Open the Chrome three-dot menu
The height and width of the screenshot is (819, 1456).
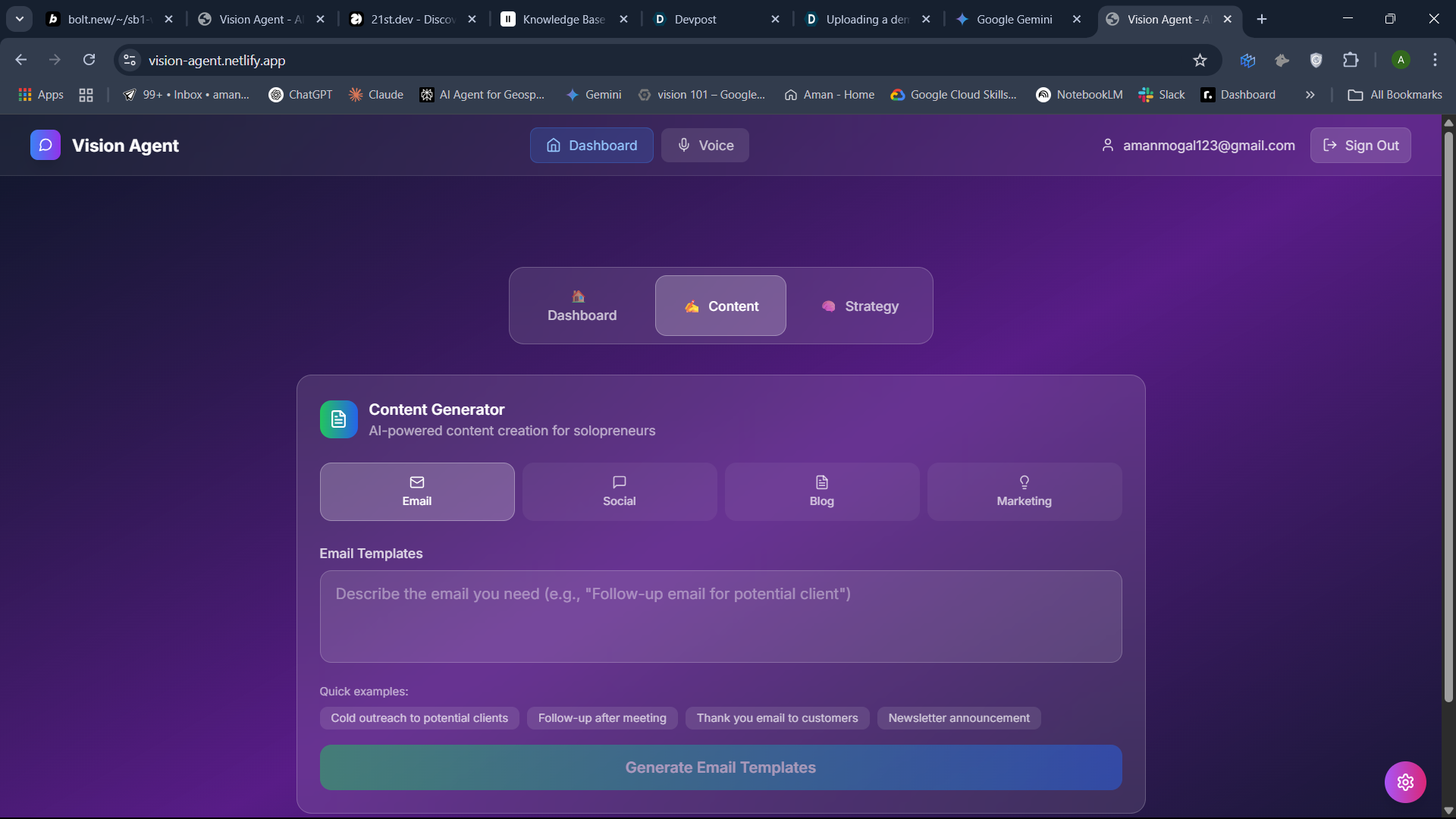point(1435,61)
